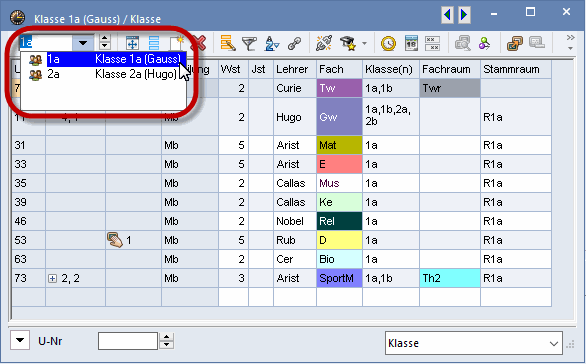Open the class selection dropdown arrow
586x364 pixels.
[83, 43]
